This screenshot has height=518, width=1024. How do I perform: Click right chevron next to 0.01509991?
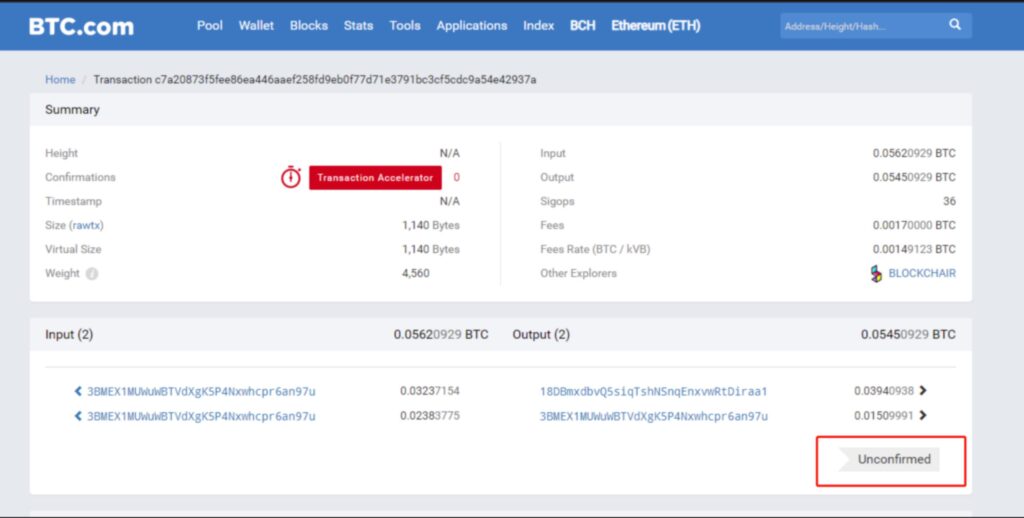pyautogui.click(x=923, y=415)
